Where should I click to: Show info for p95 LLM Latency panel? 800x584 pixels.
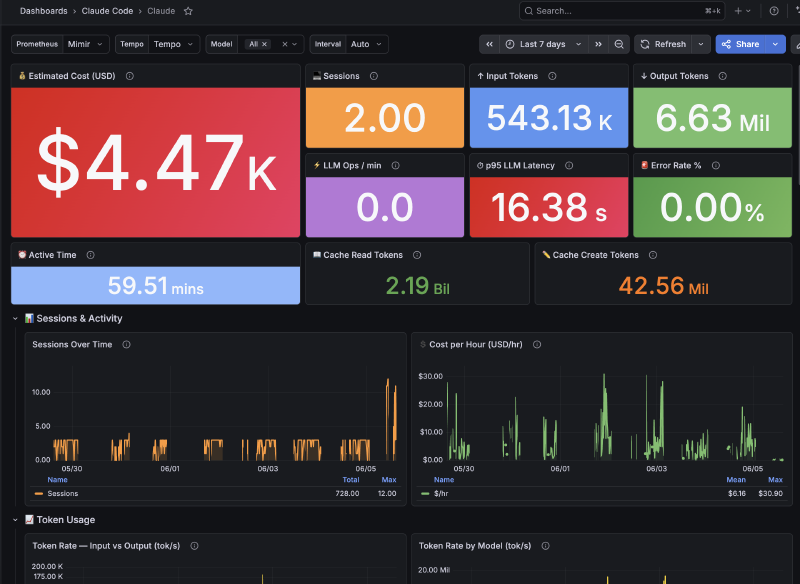pyautogui.click(x=569, y=165)
